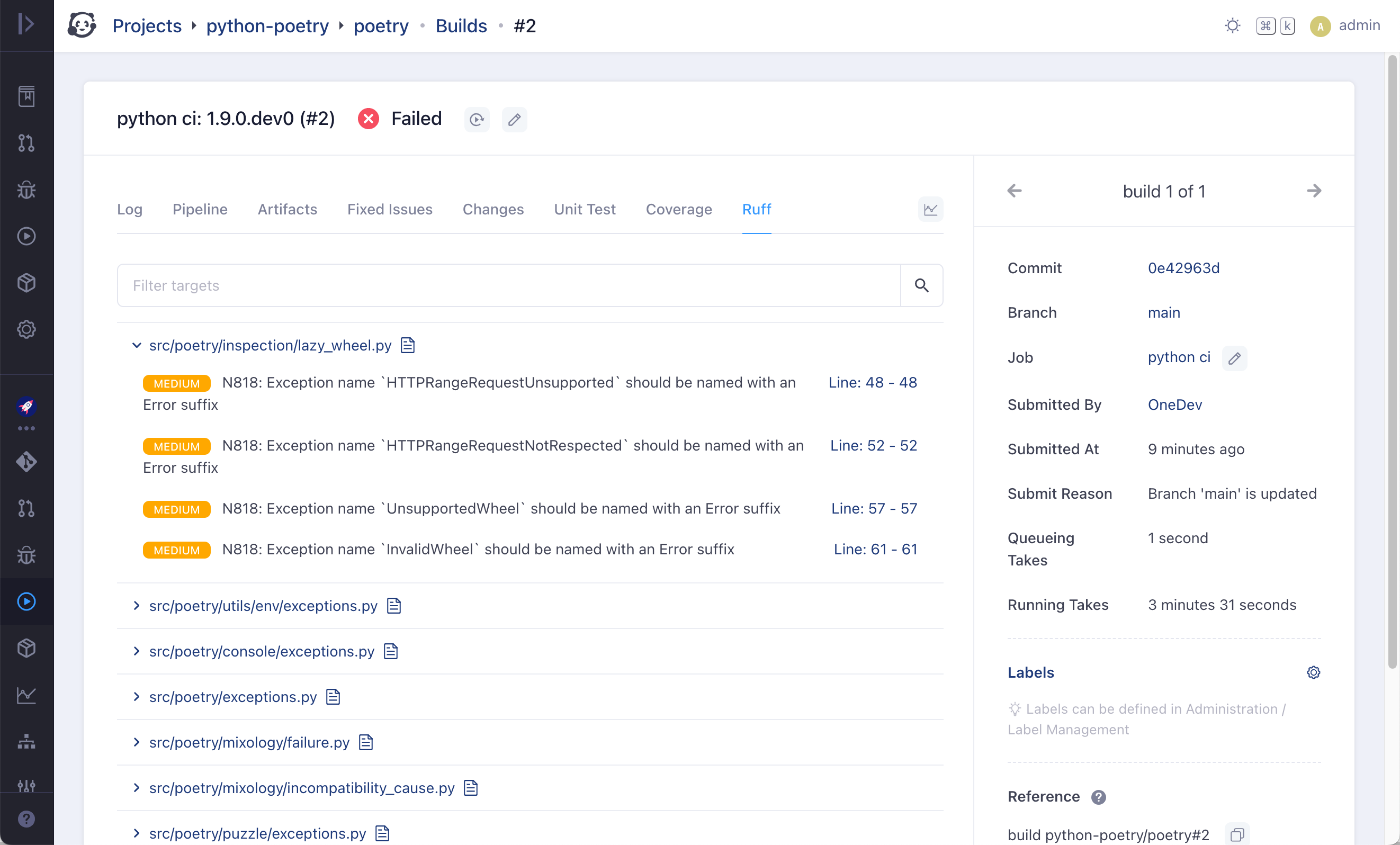Click the search magnifier button
Screen dimensions: 1400x845
(x=921, y=285)
